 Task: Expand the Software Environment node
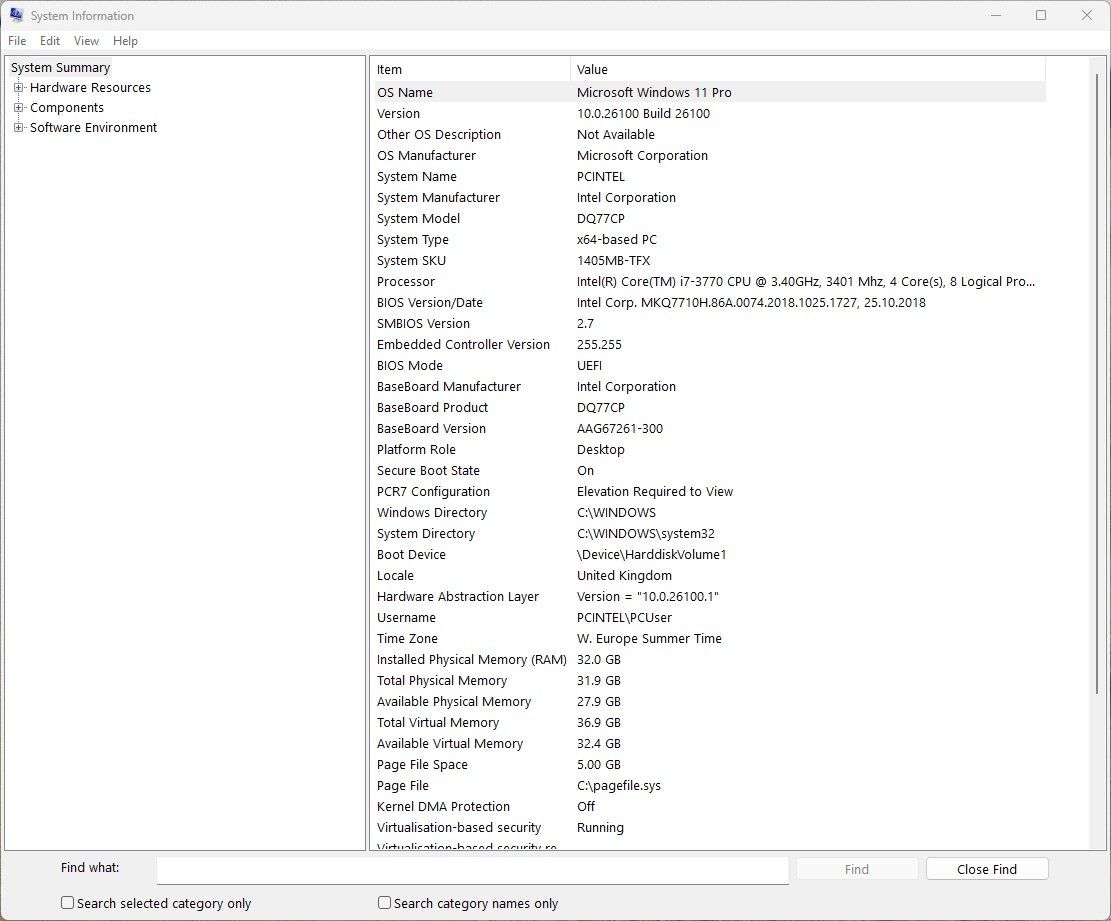click(x=18, y=128)
